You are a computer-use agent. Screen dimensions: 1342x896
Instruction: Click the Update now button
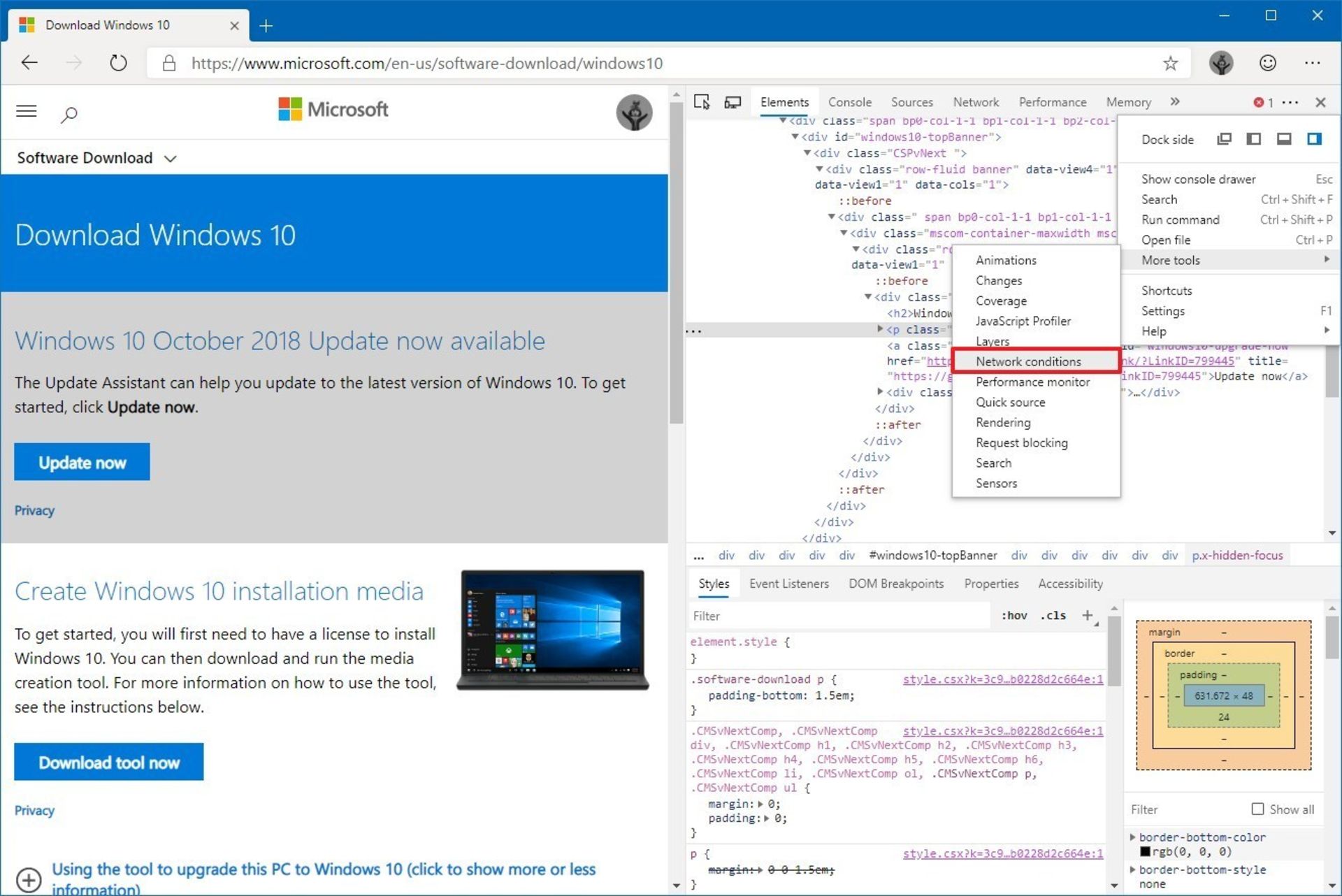[x=83, y=462]
